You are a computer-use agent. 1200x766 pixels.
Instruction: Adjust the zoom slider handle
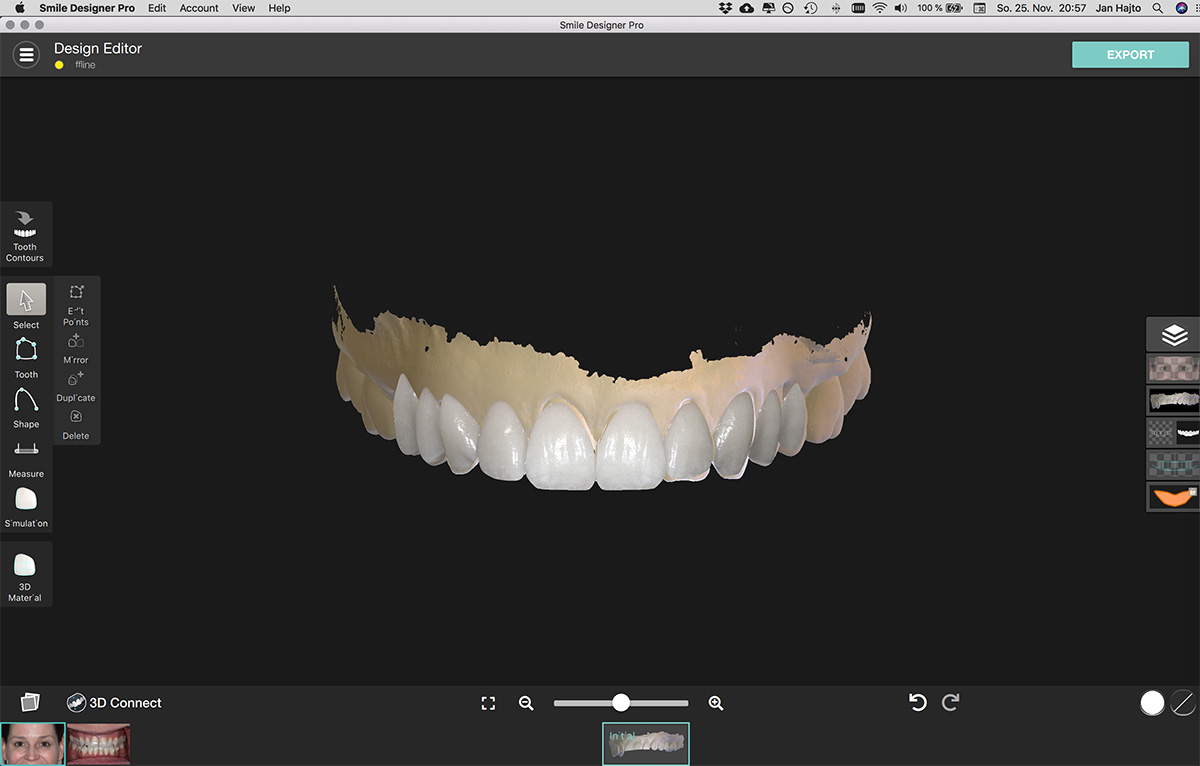(x=621, y=703)
